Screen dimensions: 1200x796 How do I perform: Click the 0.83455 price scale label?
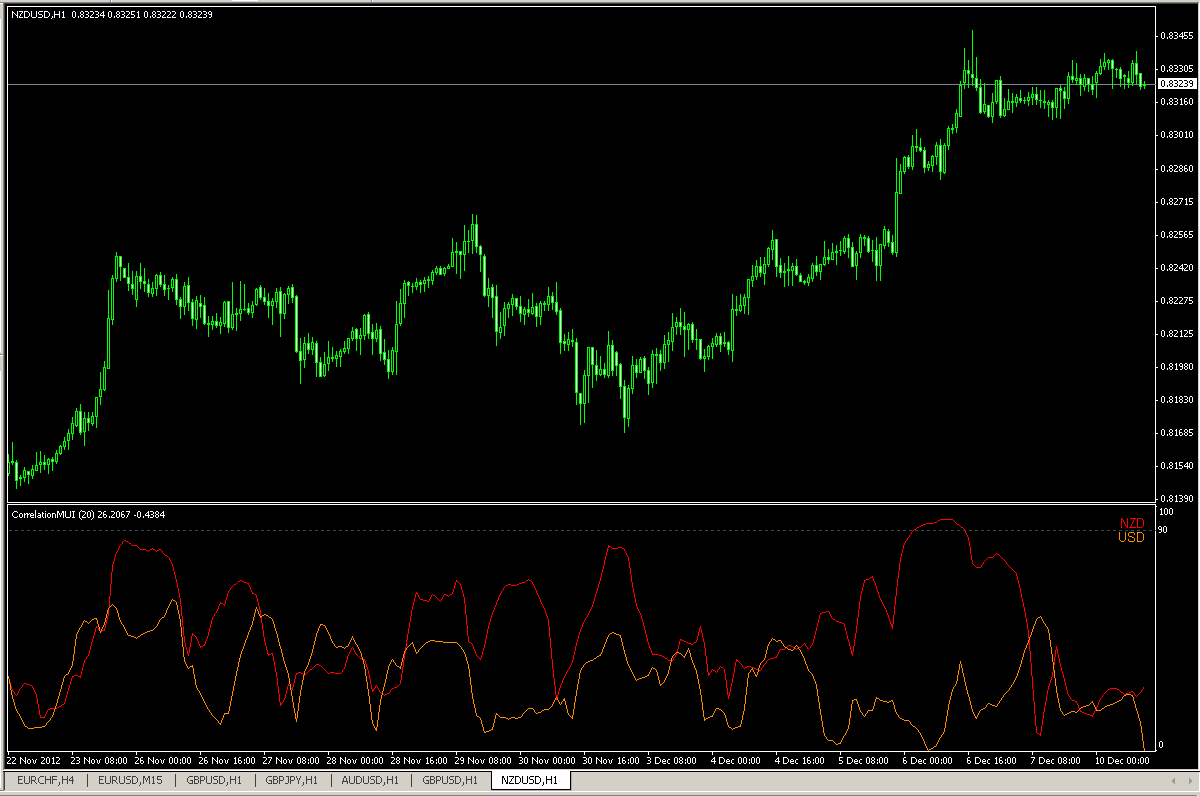click(1176, 35)
